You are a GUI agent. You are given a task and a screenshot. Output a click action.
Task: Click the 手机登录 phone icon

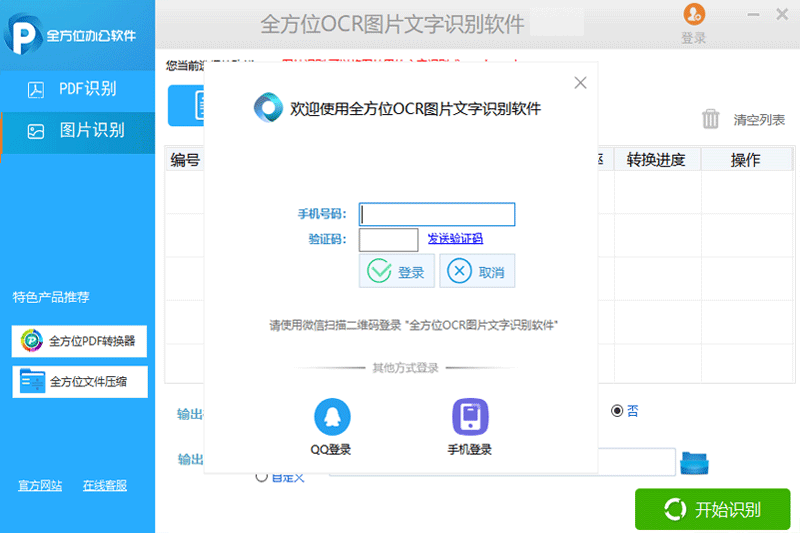(469, 416)
